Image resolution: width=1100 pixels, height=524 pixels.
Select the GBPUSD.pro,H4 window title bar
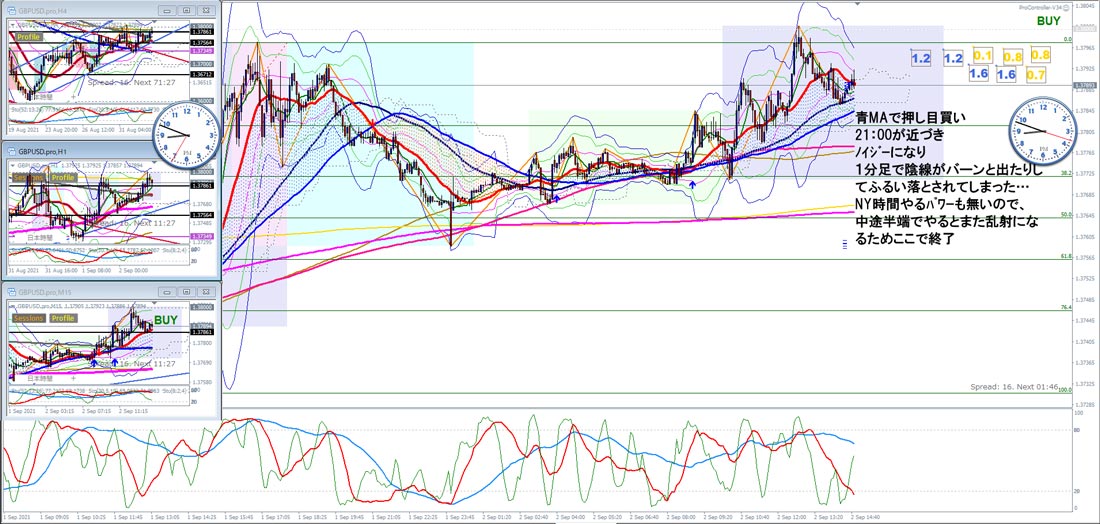[x=111, y=11]
